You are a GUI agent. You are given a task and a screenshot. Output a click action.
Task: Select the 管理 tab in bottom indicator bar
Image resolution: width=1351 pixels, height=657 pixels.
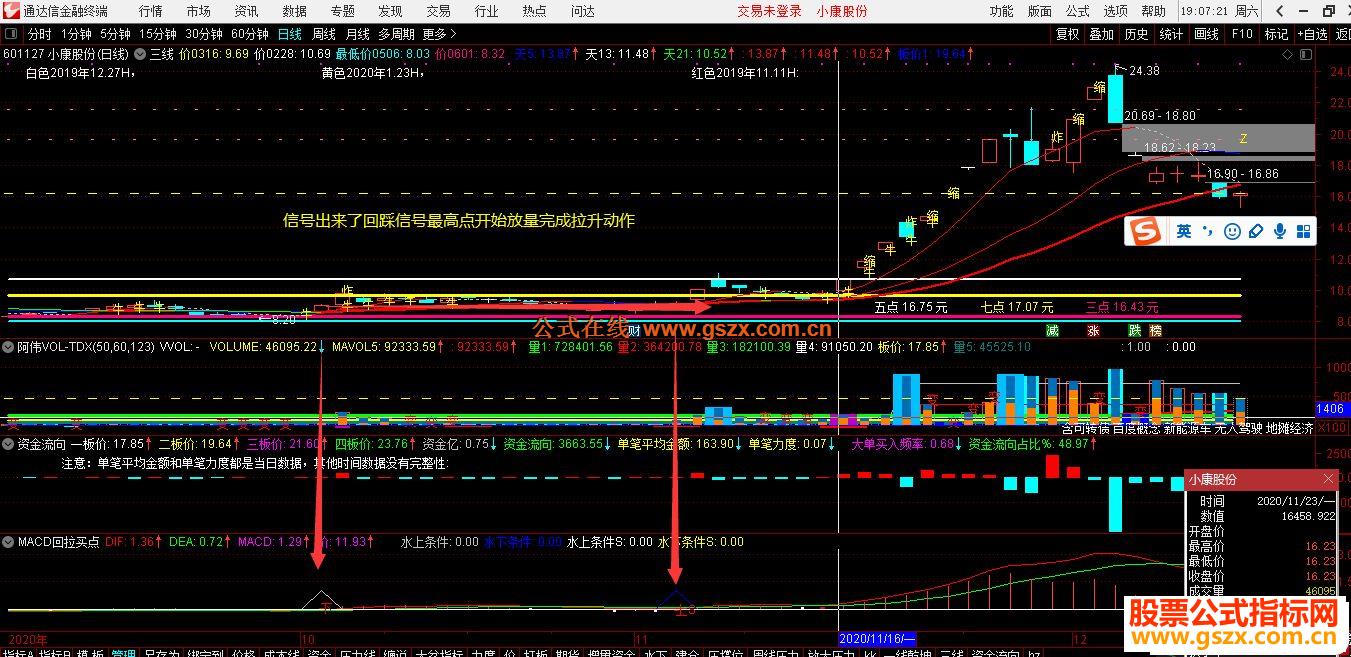pos(123,652)
